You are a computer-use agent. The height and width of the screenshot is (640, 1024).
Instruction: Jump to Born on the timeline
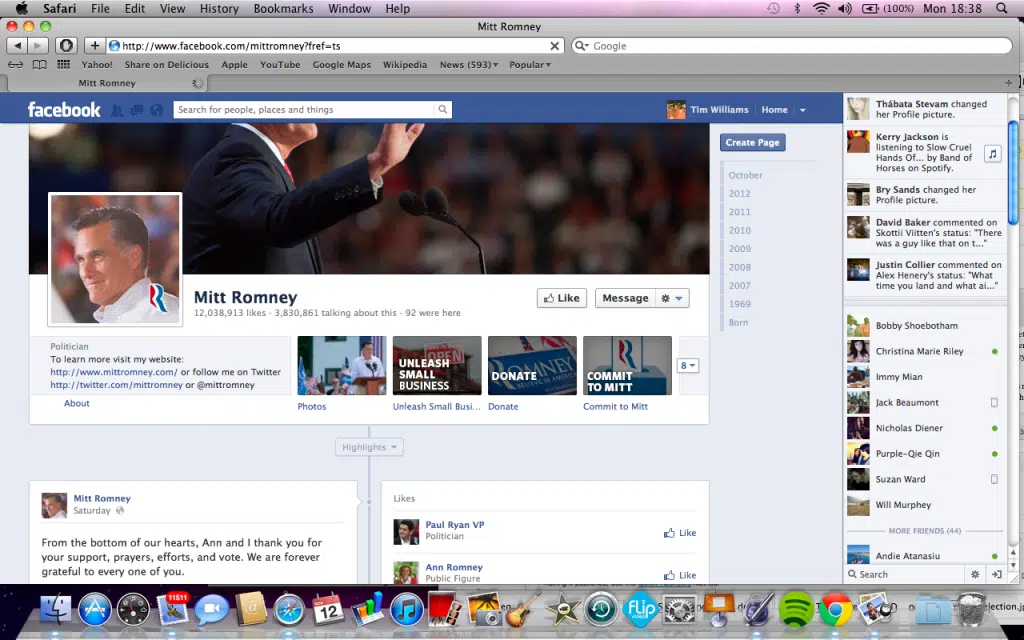click(x=738, y=322)
